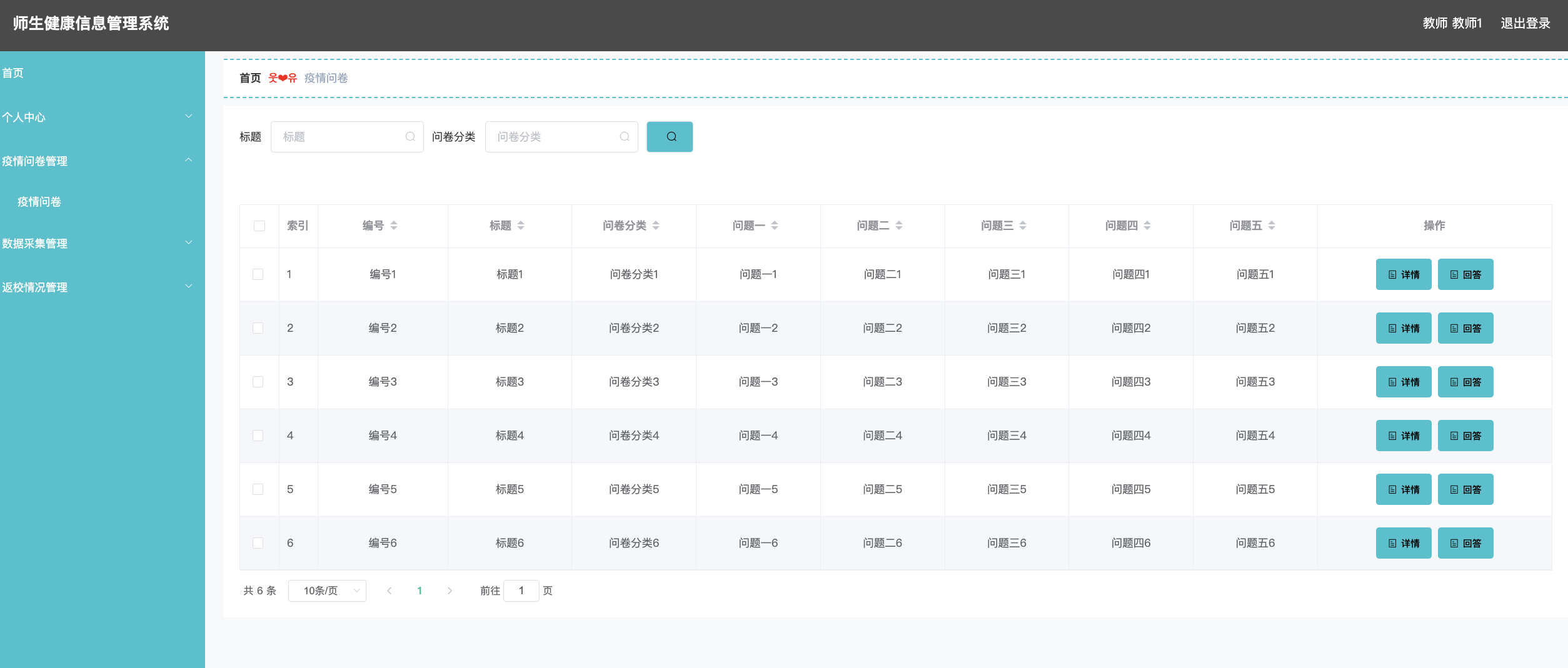Check the checkbox for row 1
1568x668 pixels.
point(258,274)
